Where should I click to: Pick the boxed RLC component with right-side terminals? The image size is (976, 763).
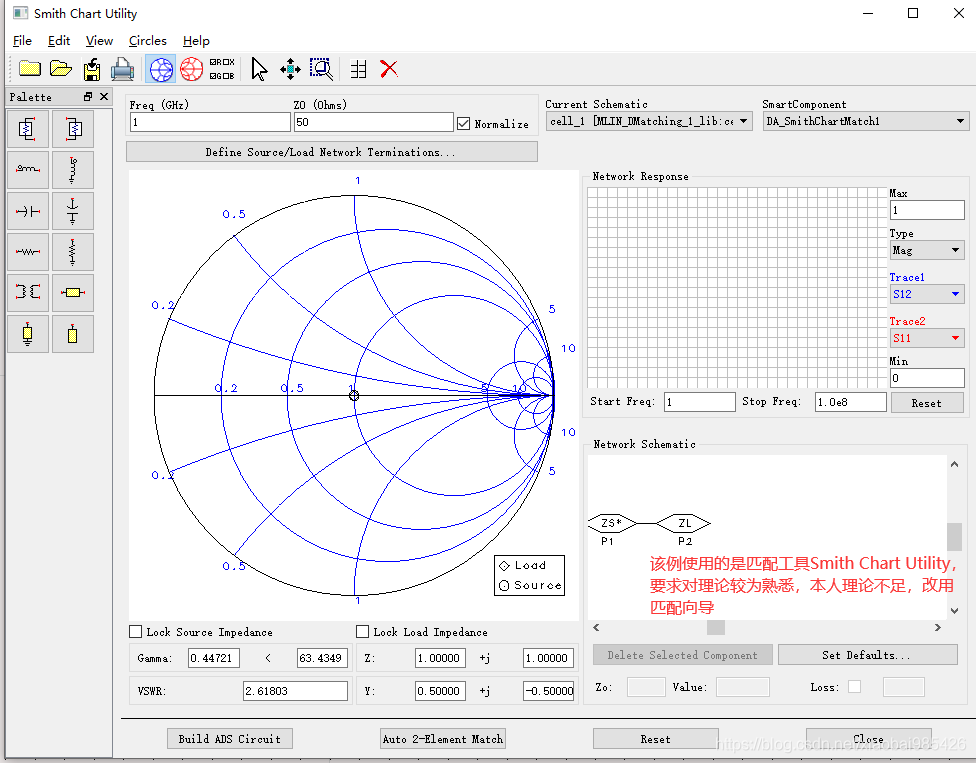(27, 129)
